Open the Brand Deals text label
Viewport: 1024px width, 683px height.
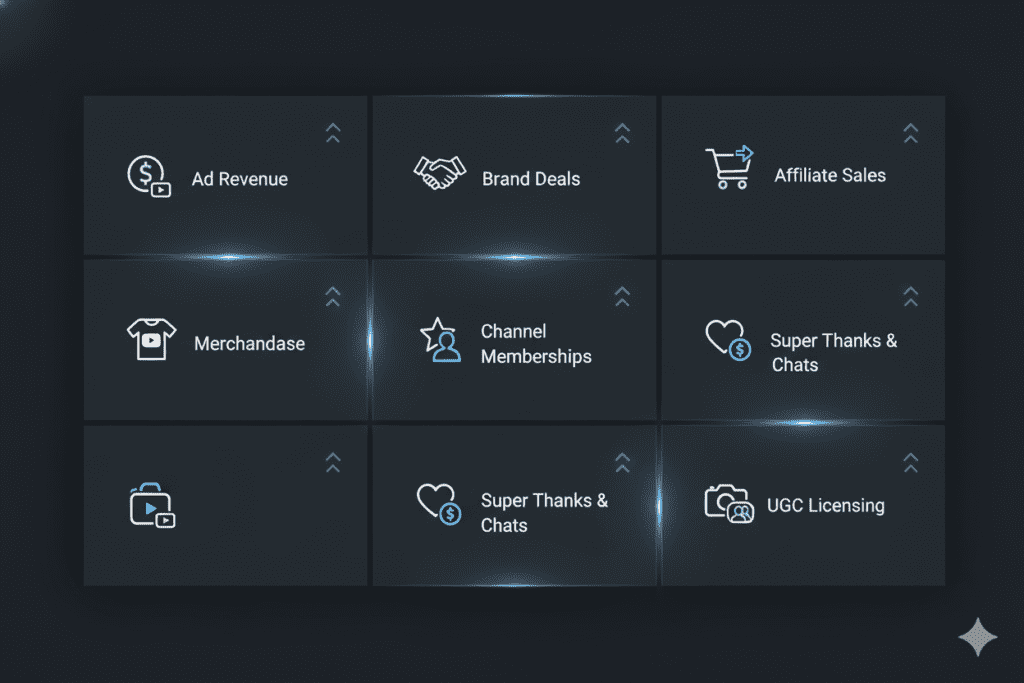pyautogui.click(x=531, y=180)
